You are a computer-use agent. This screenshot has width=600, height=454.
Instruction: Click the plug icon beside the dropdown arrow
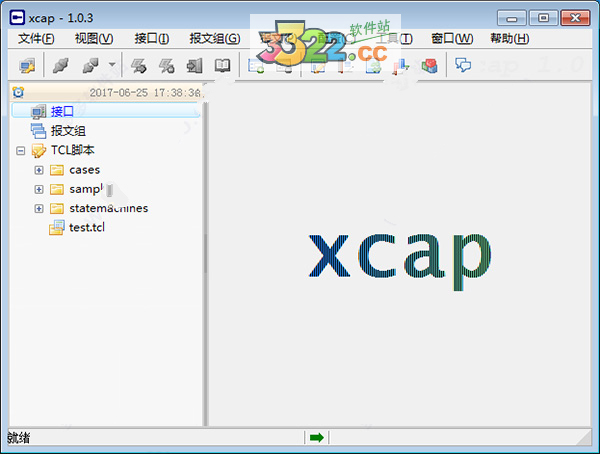click(90, 65)
